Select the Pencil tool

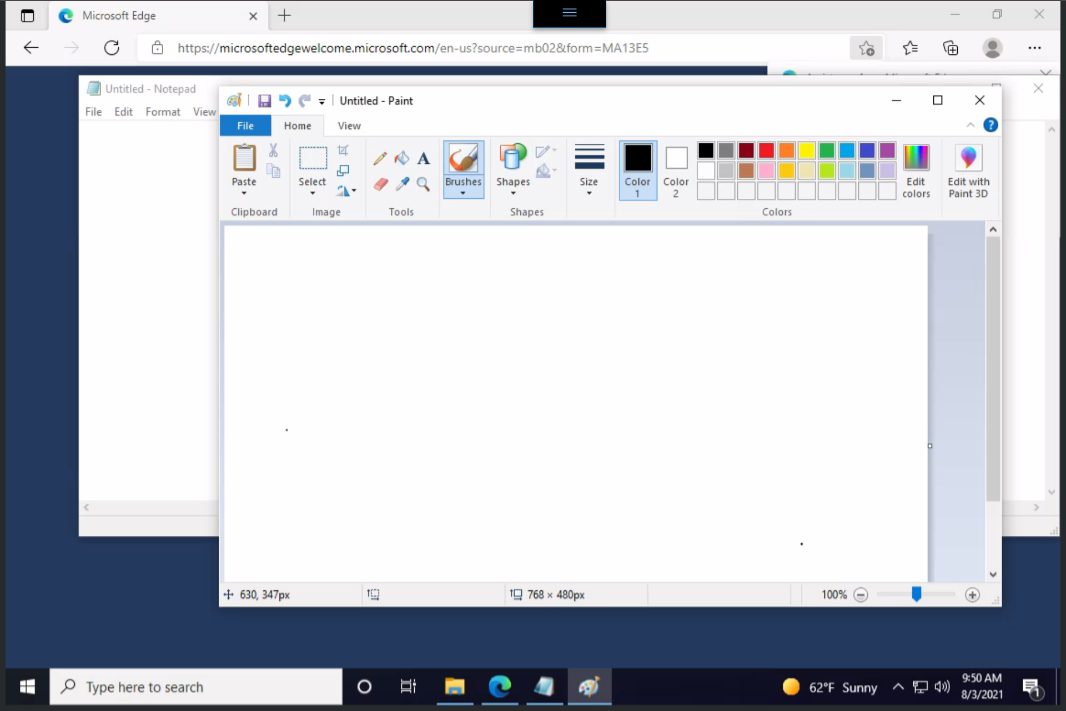[380, 158]
